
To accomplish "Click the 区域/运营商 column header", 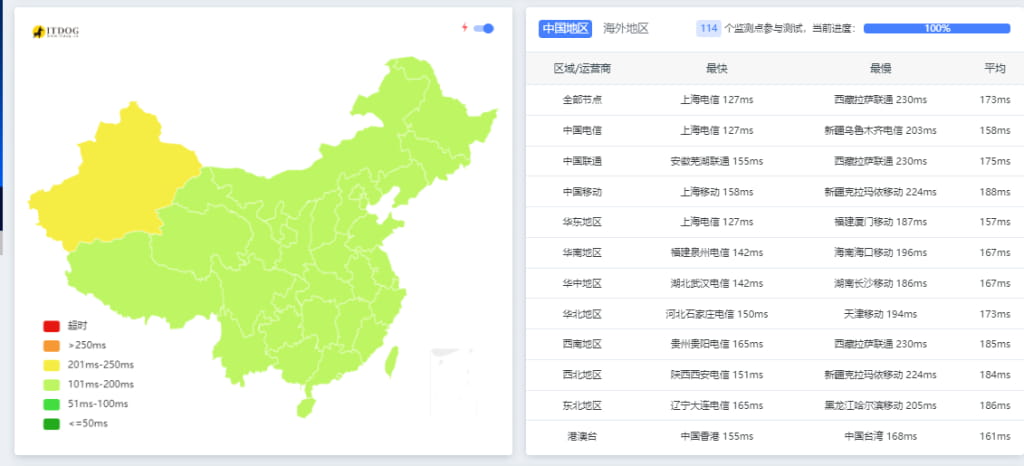I will pos(583,69).
